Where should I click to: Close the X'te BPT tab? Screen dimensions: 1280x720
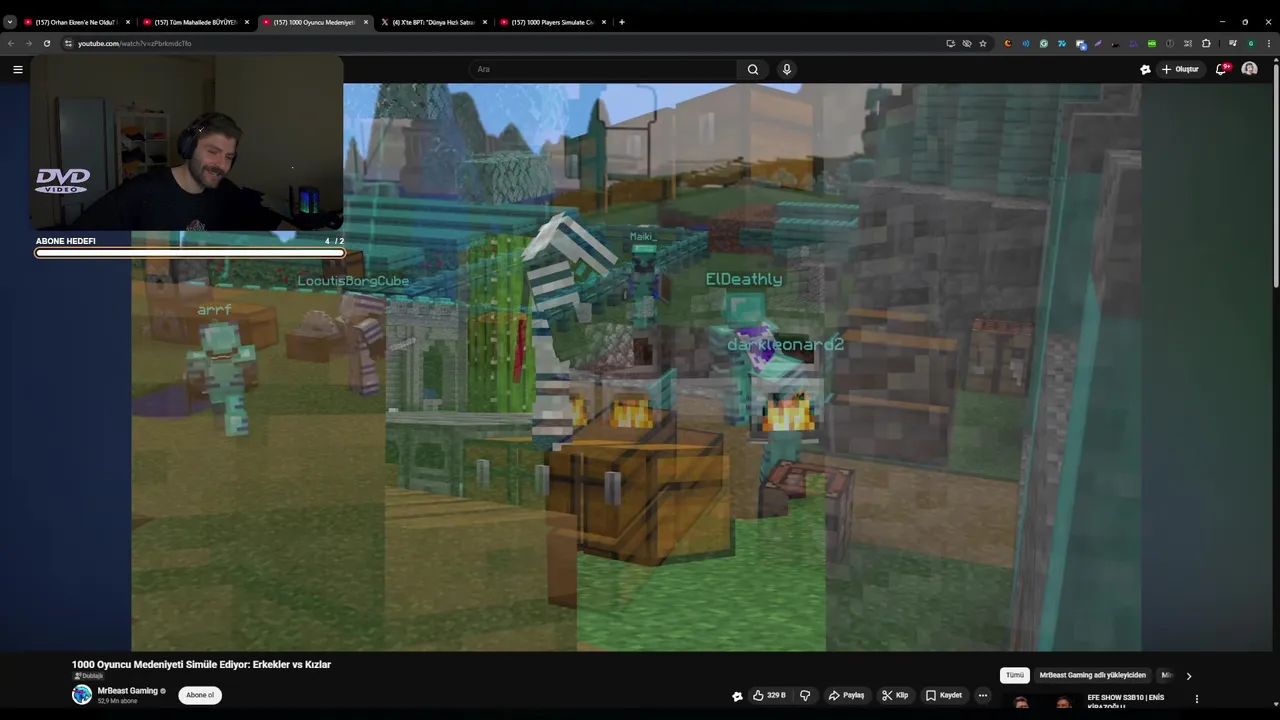tap(485, 22)
